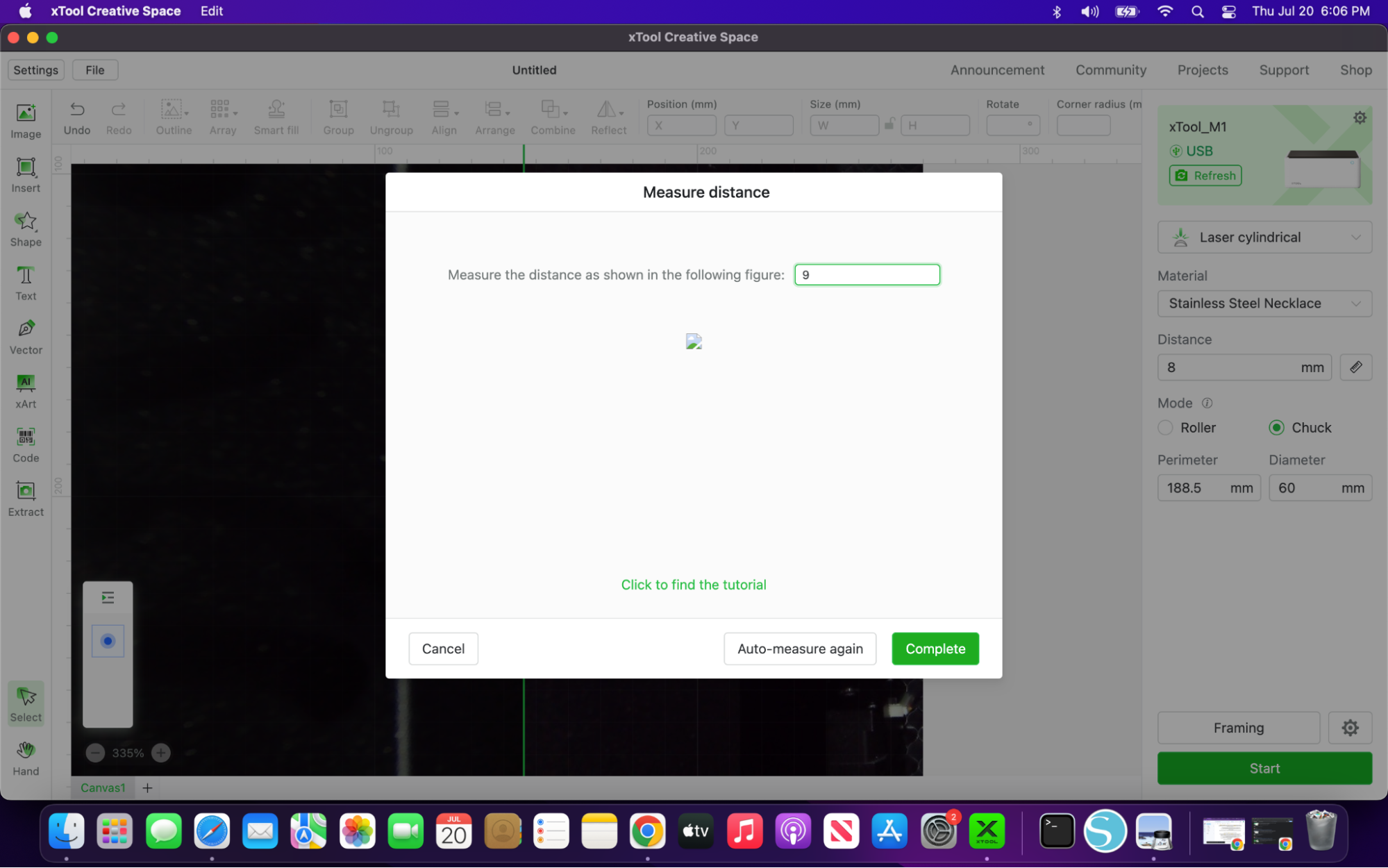Screen dimensions: 1388x868
Task: Open the Edit menu in menu bar
Action: coord(211,11)
